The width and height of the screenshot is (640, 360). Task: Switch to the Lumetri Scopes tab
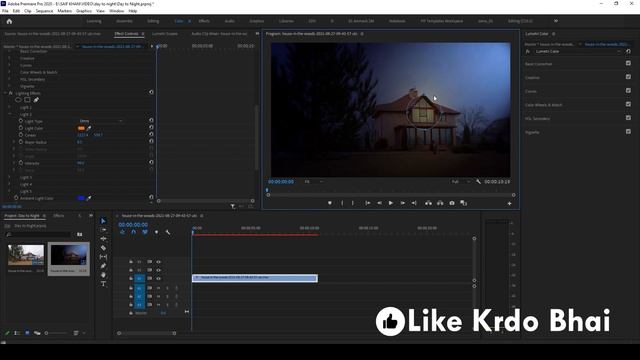tap(165, 33)
